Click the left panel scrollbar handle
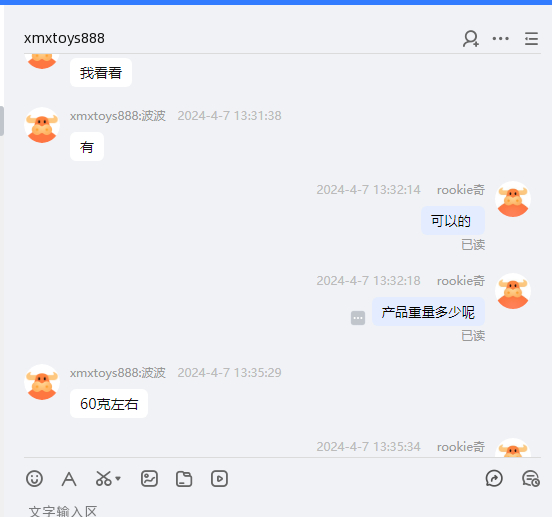 tap(2, 121)
